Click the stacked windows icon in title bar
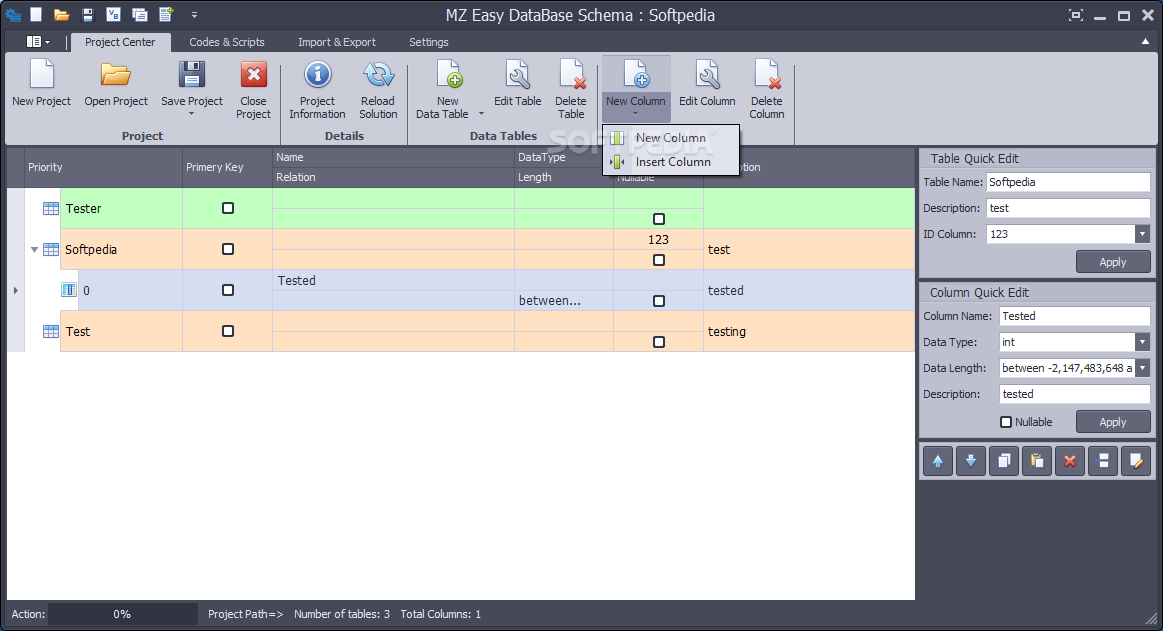 [x=139, y=14]
